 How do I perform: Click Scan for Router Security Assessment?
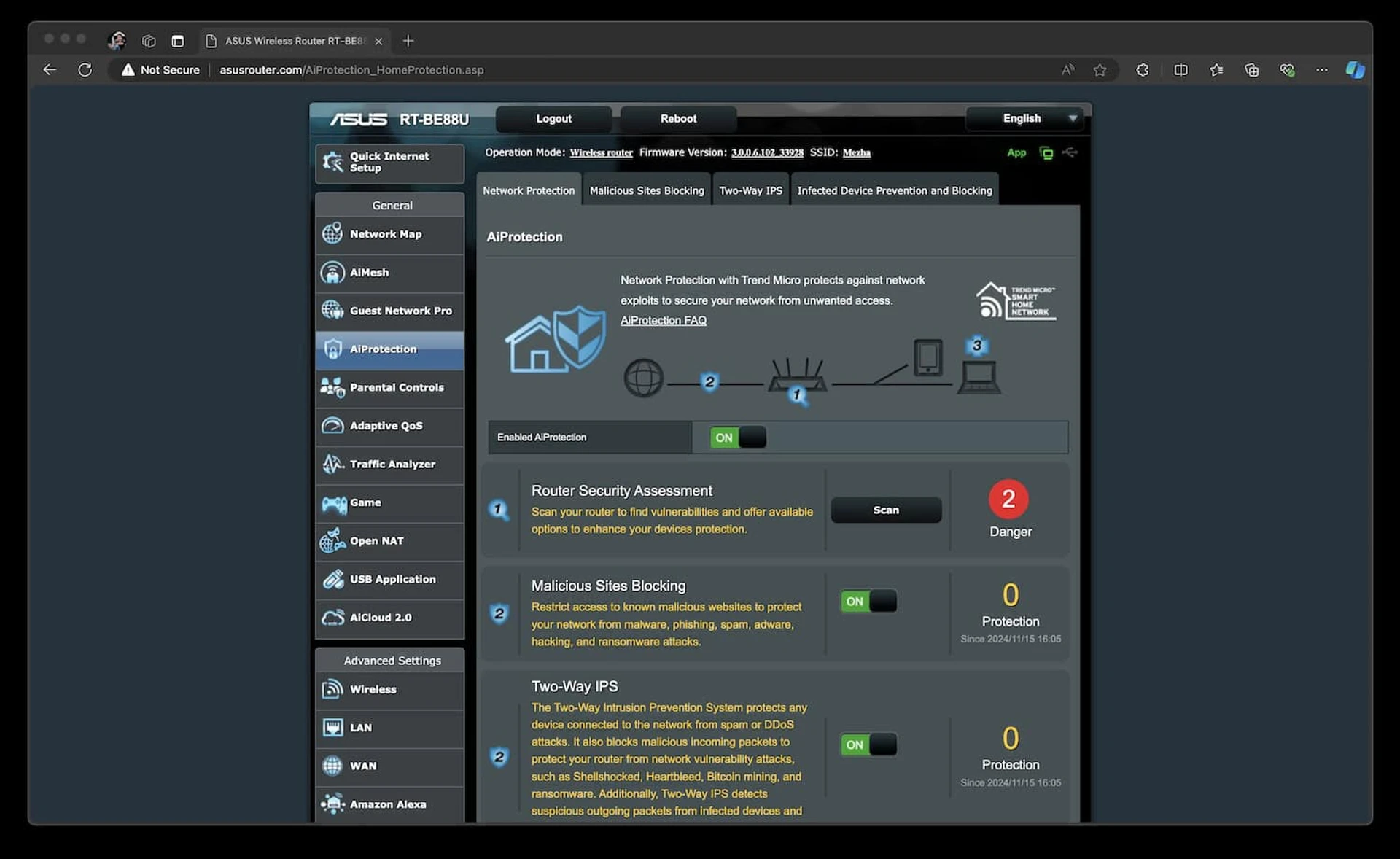tap(886, 510)
